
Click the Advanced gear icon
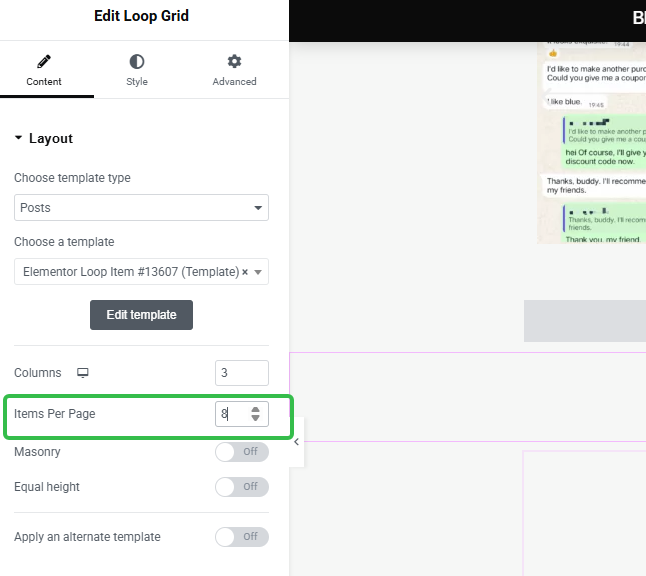234,62
